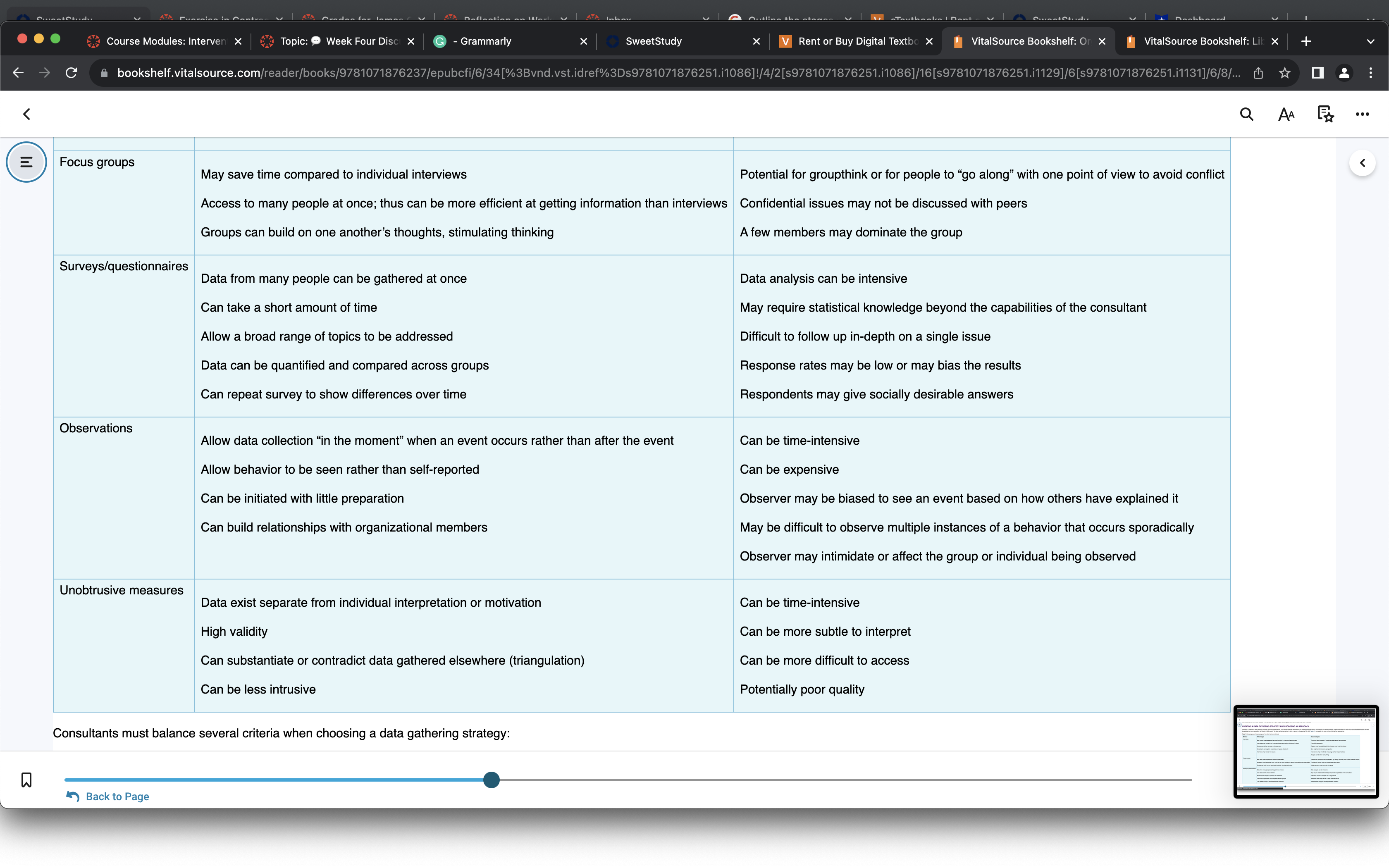Expand the right side panel chevron

[1362, 163]
